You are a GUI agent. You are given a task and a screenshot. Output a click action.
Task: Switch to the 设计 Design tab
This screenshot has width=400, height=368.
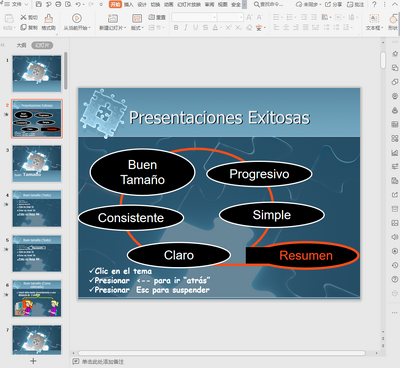coord(142,5)
